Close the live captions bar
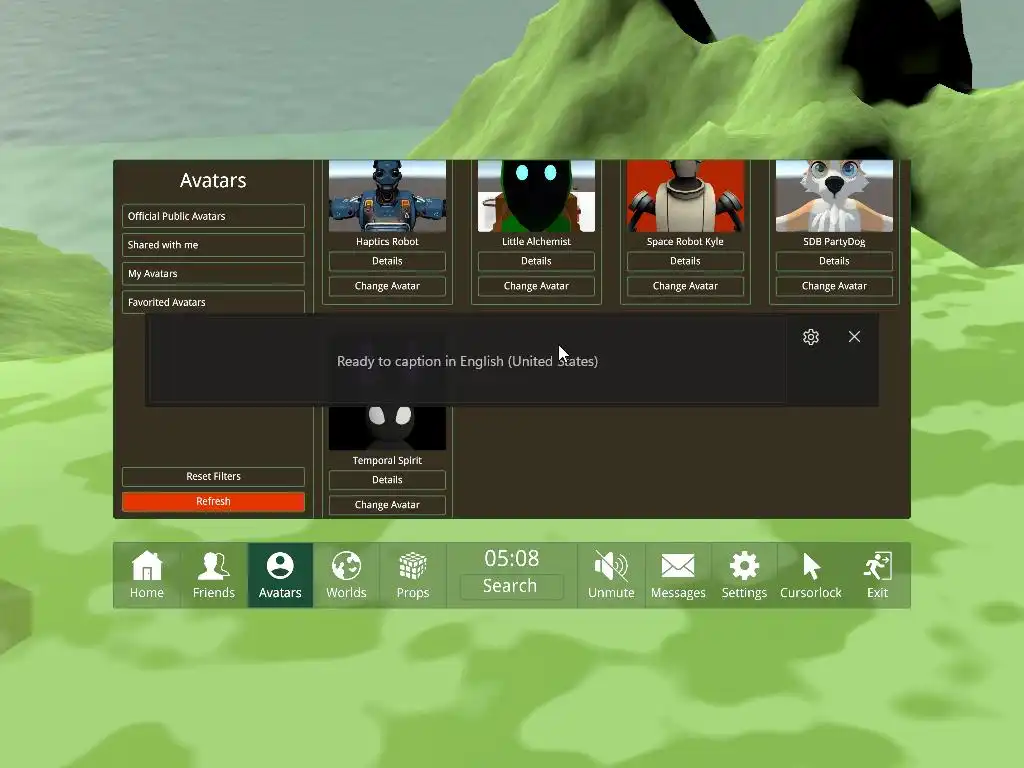The image size is (1024, 768). click(x=854, y=336)
